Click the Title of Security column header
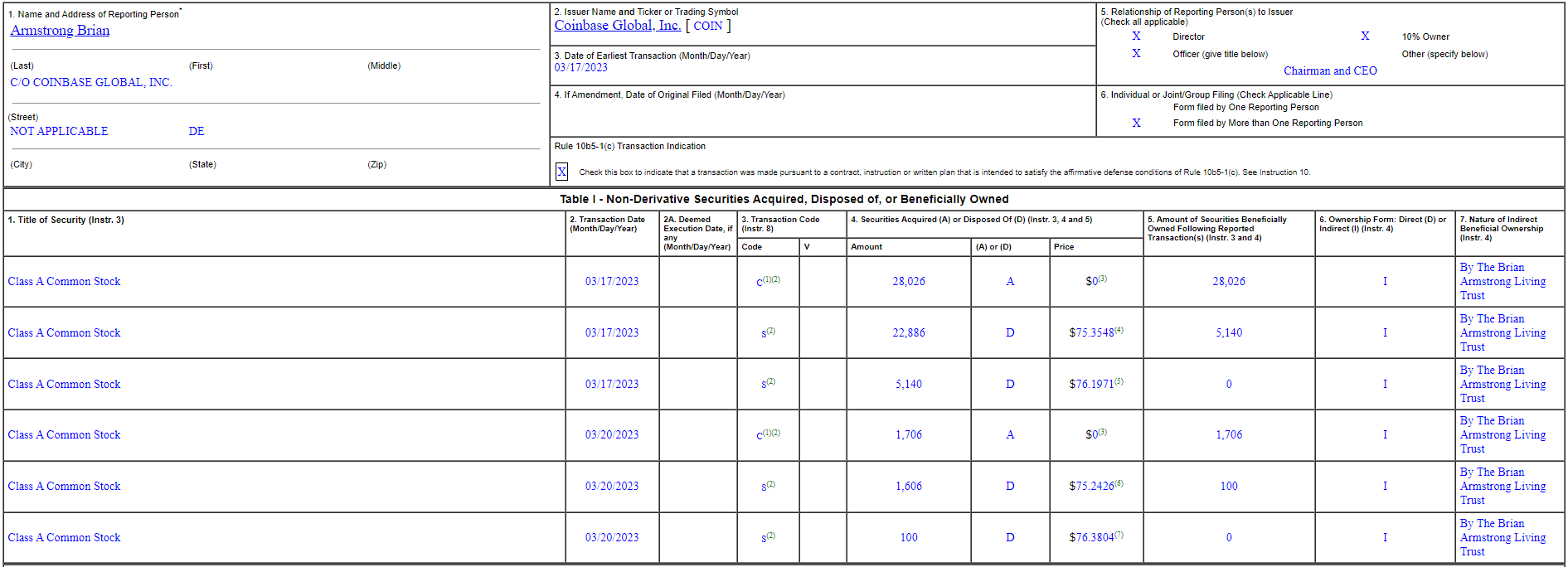The width and height of the screenshot is (1568, 567). [x=66, y=220]
